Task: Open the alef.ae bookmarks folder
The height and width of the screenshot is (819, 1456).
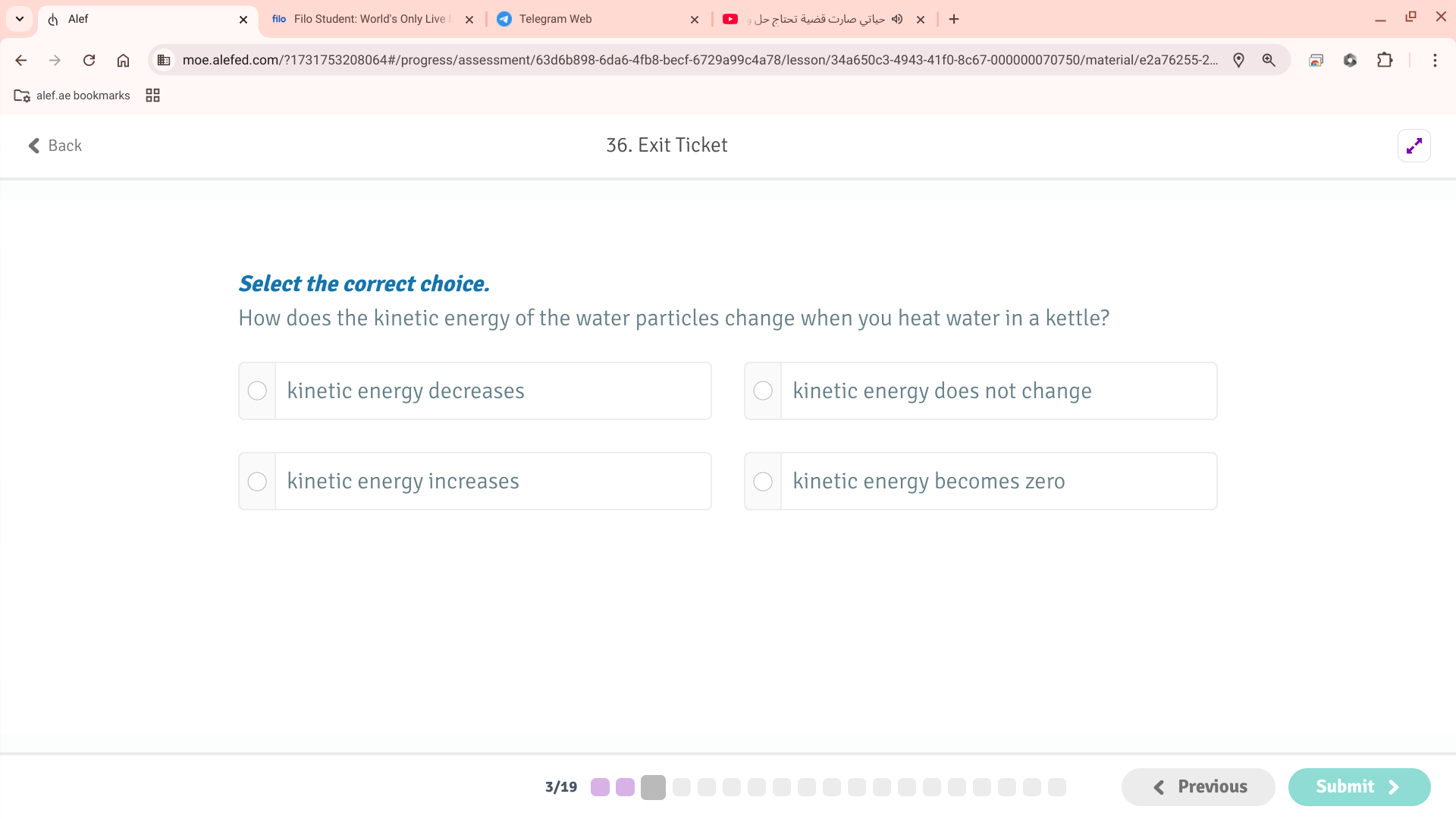Action: [x=72, y=96]
